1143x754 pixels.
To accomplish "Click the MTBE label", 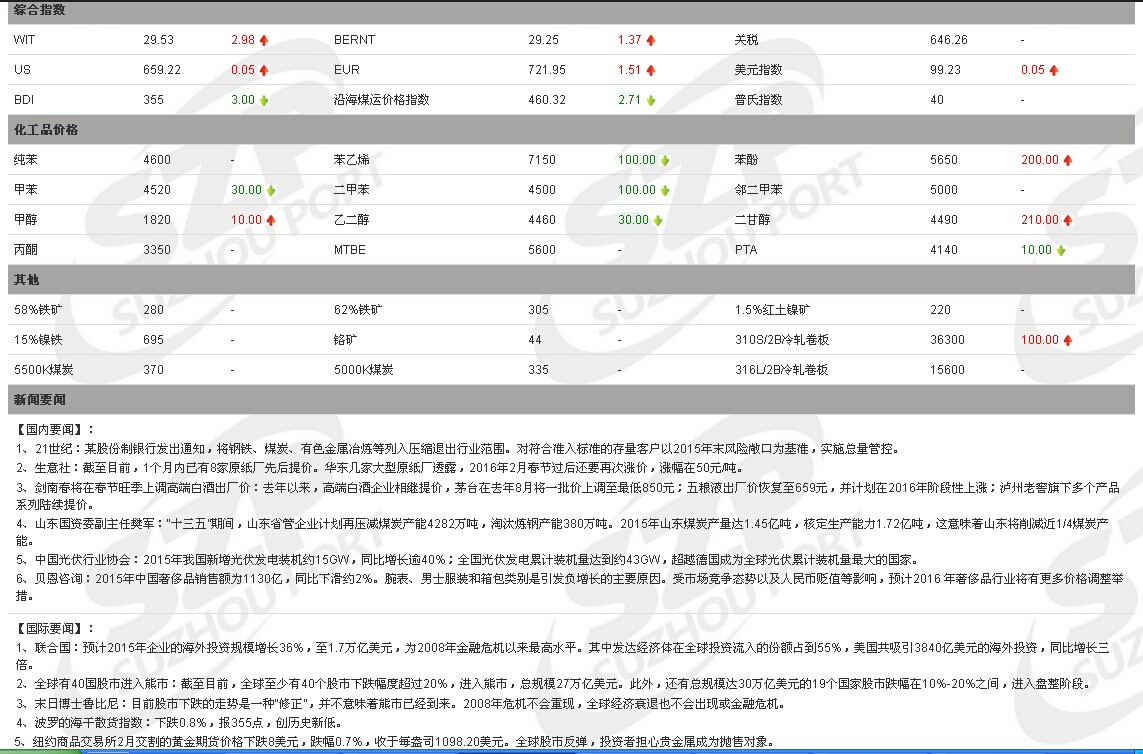I will click(x=350, y=250).
